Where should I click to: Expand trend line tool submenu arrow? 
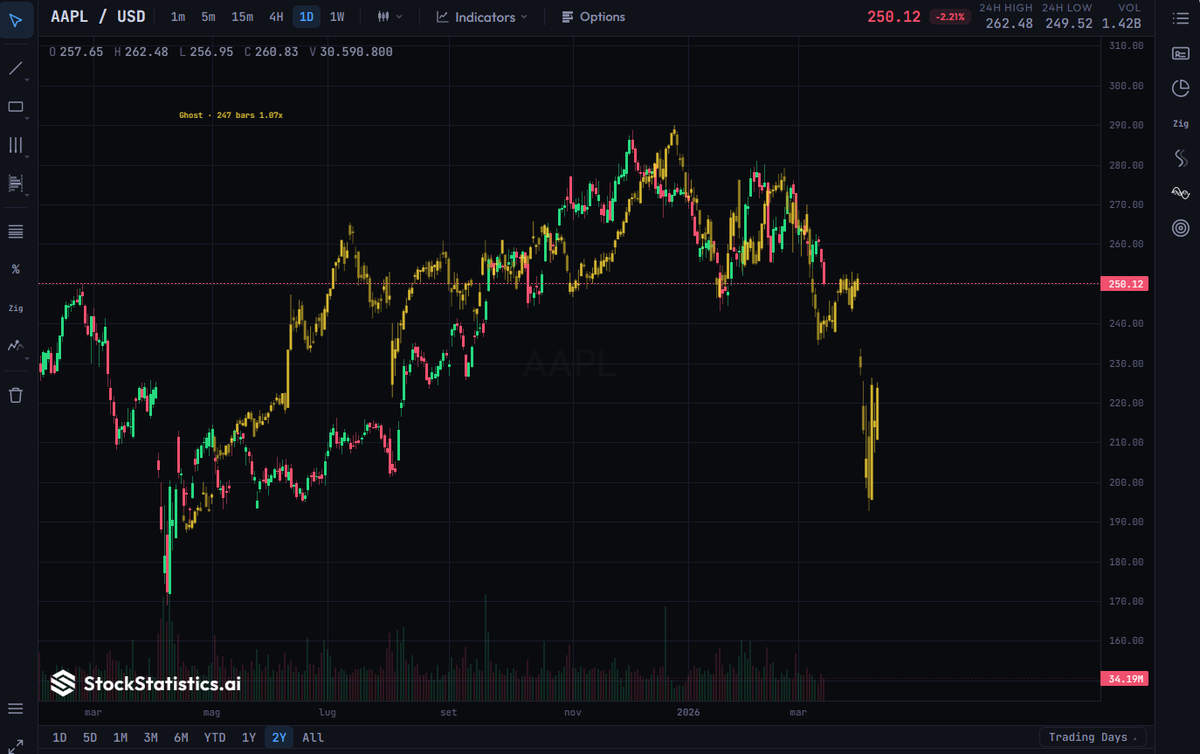[x=28, y=80]
